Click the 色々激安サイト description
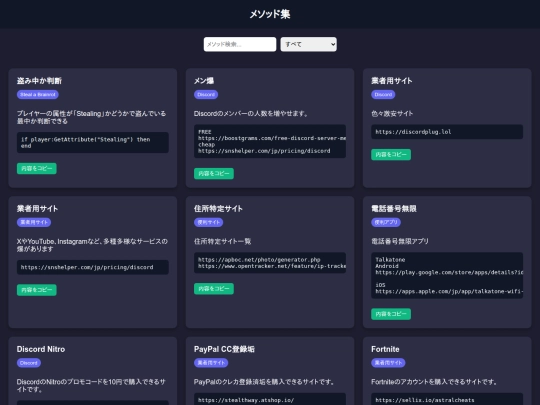 (x=392, y=114)
